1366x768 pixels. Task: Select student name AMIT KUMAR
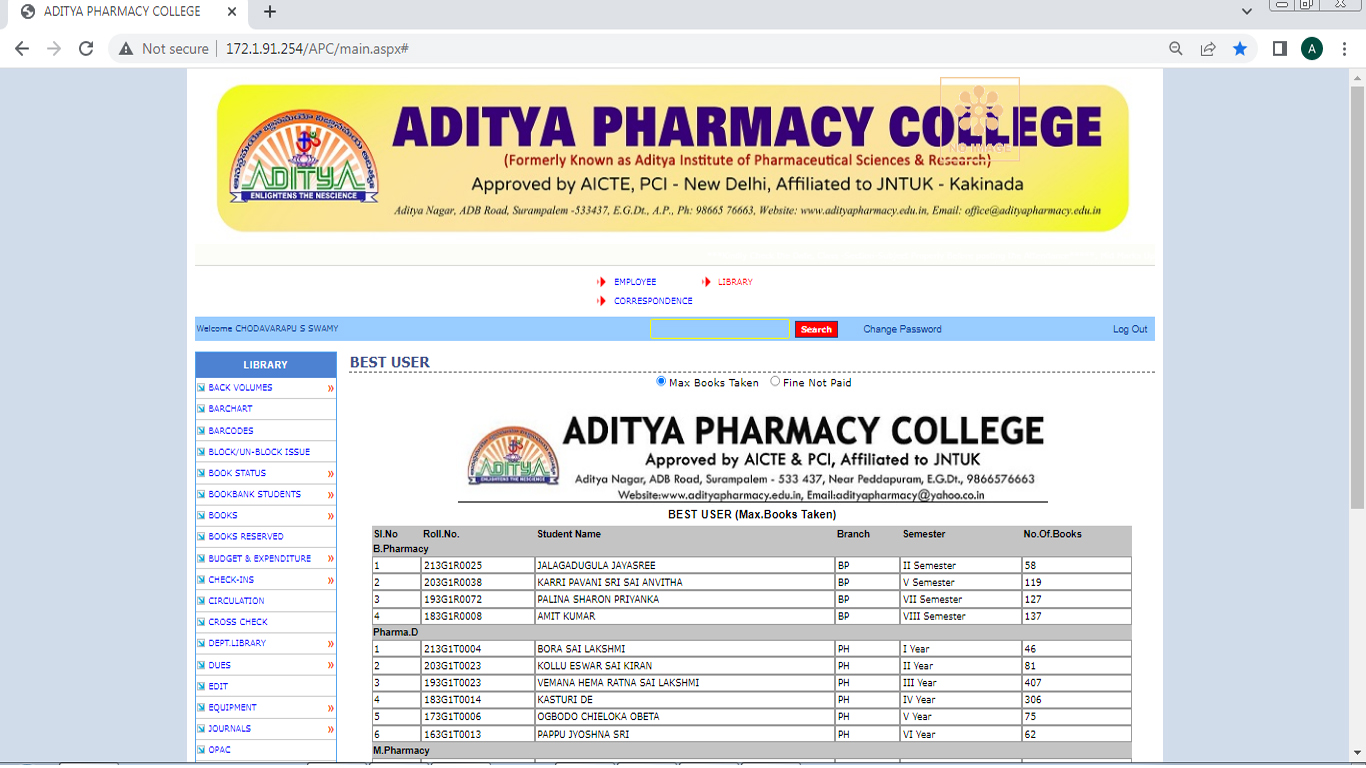click(x=566, y=617)
